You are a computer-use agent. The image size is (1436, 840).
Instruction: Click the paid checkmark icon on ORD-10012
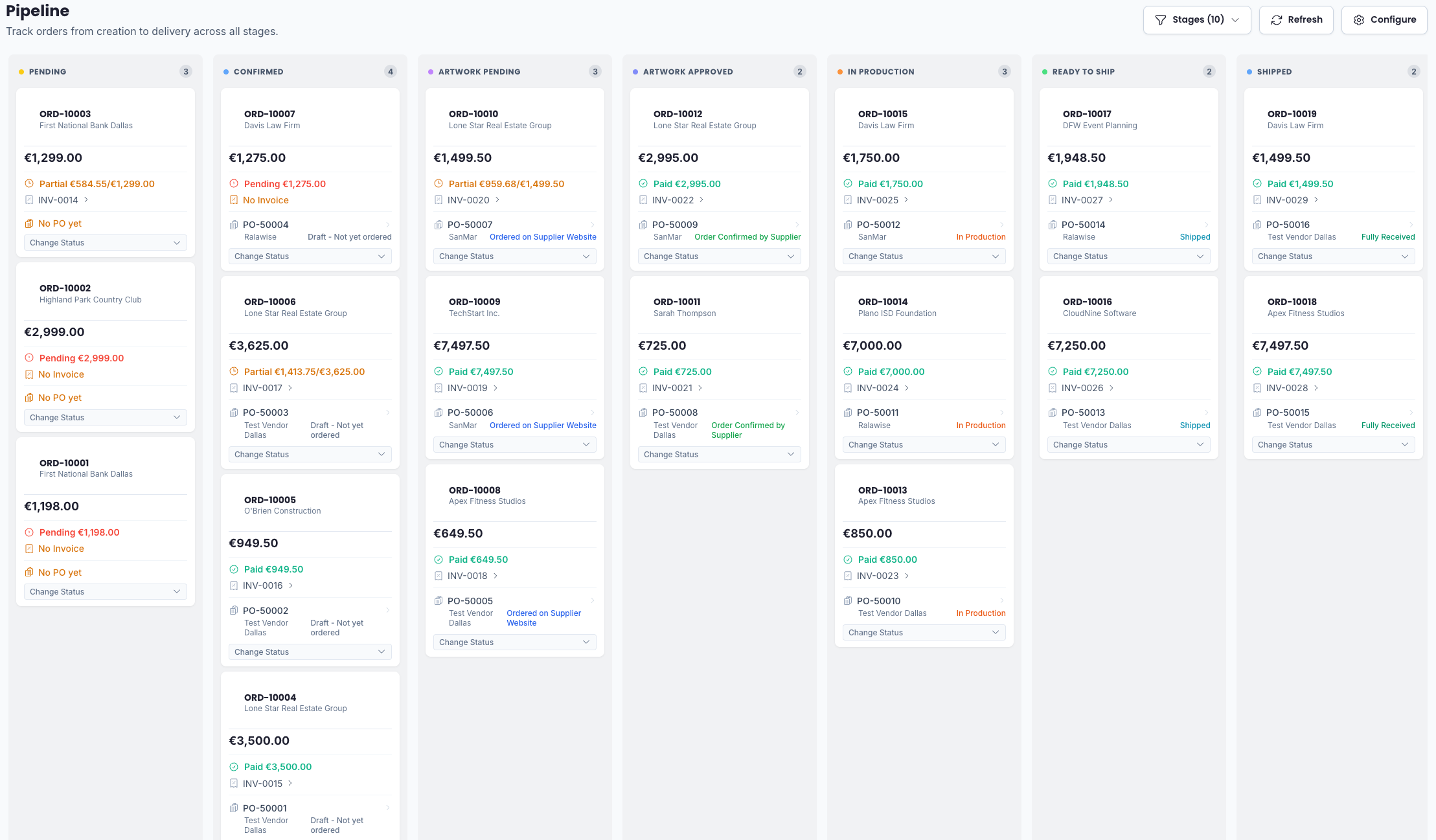(x=643, y=184)
